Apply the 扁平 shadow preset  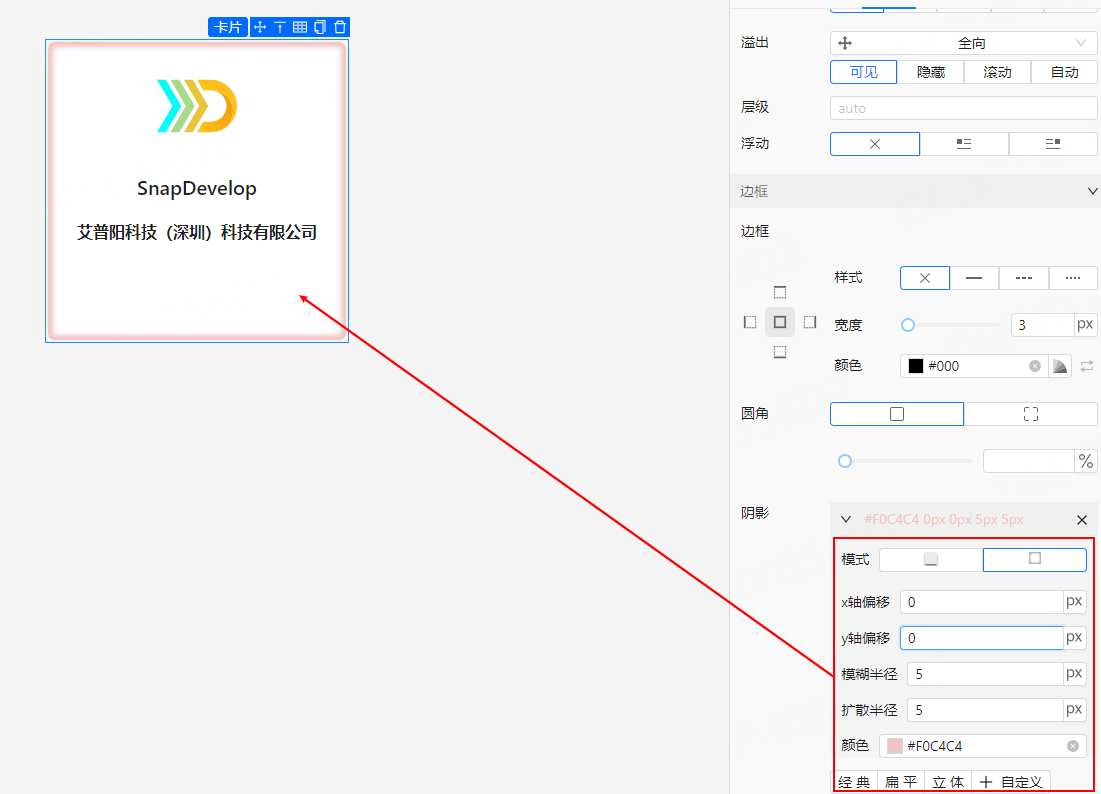click(x=901, y=782)
